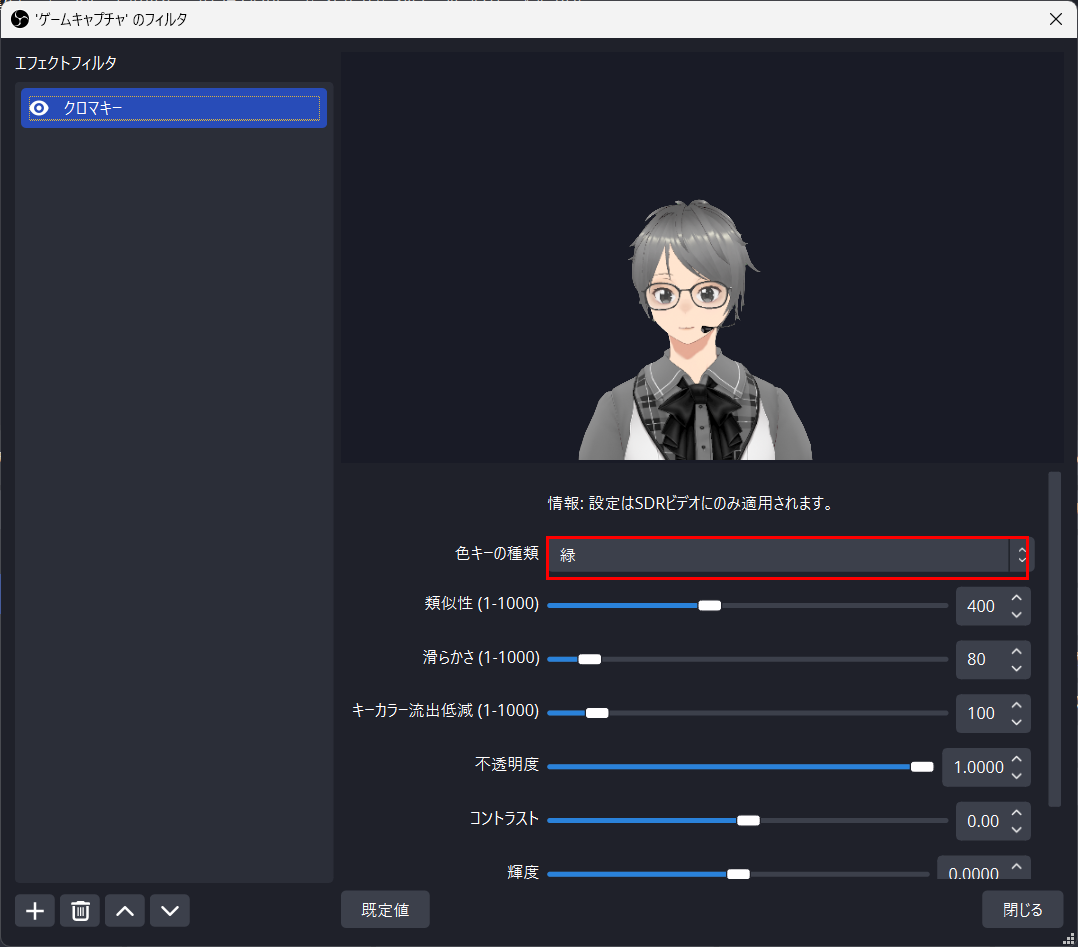
Task: Click the 不透明度 slider handle
Action: click(922, 766)
